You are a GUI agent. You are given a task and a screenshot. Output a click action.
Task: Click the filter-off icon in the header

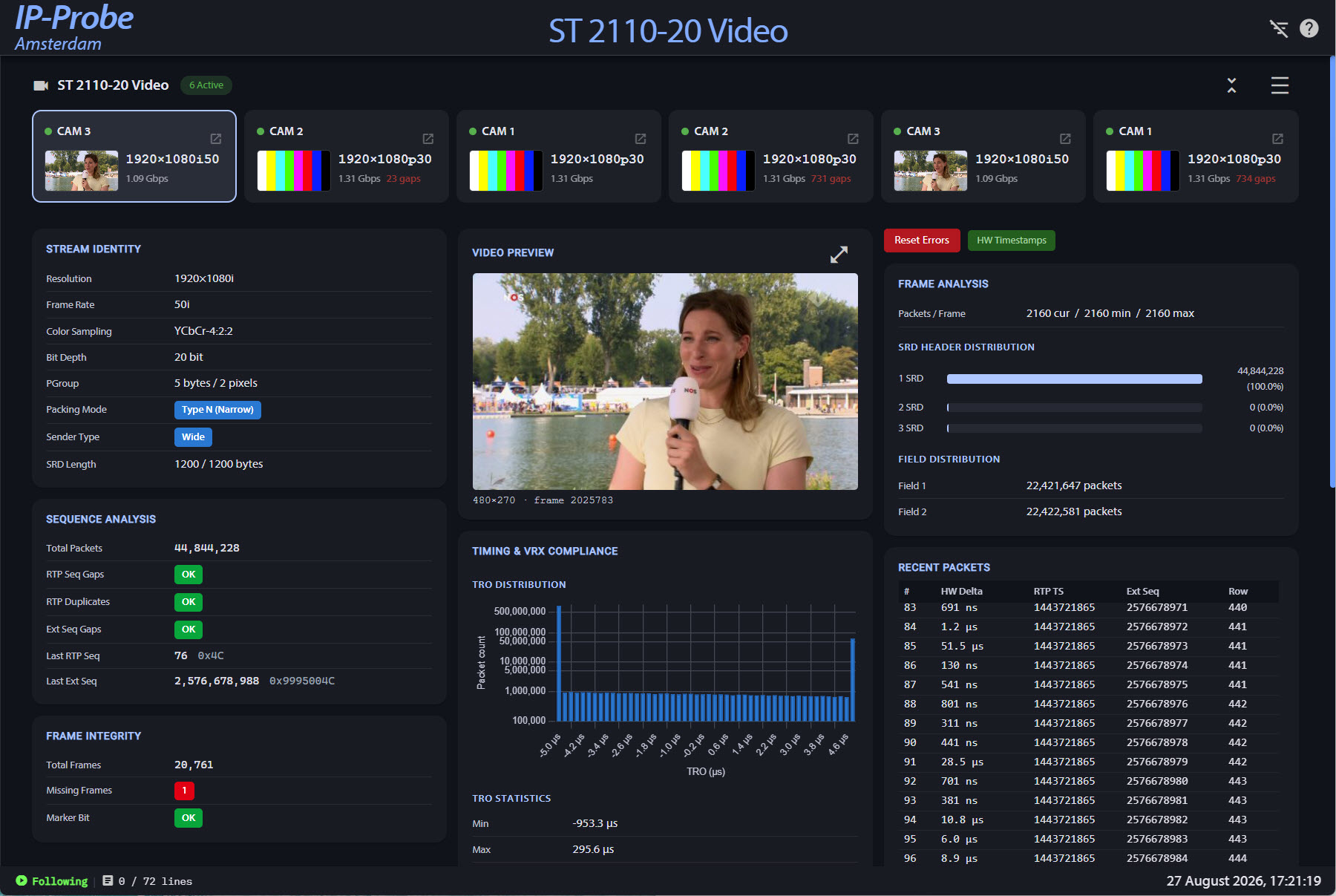pyautogui.click(x=1278, y=28)
